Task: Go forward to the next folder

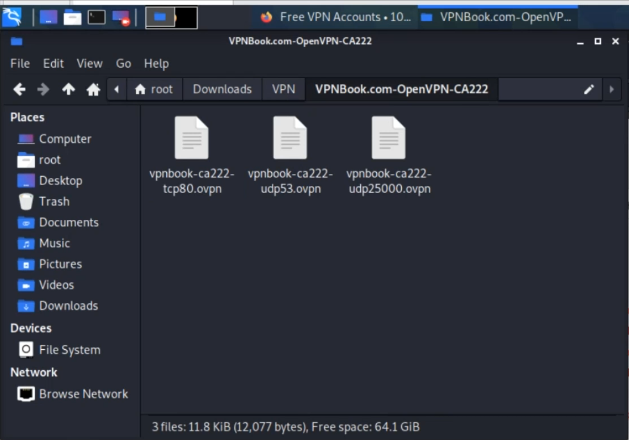Action: coord(43,89)
